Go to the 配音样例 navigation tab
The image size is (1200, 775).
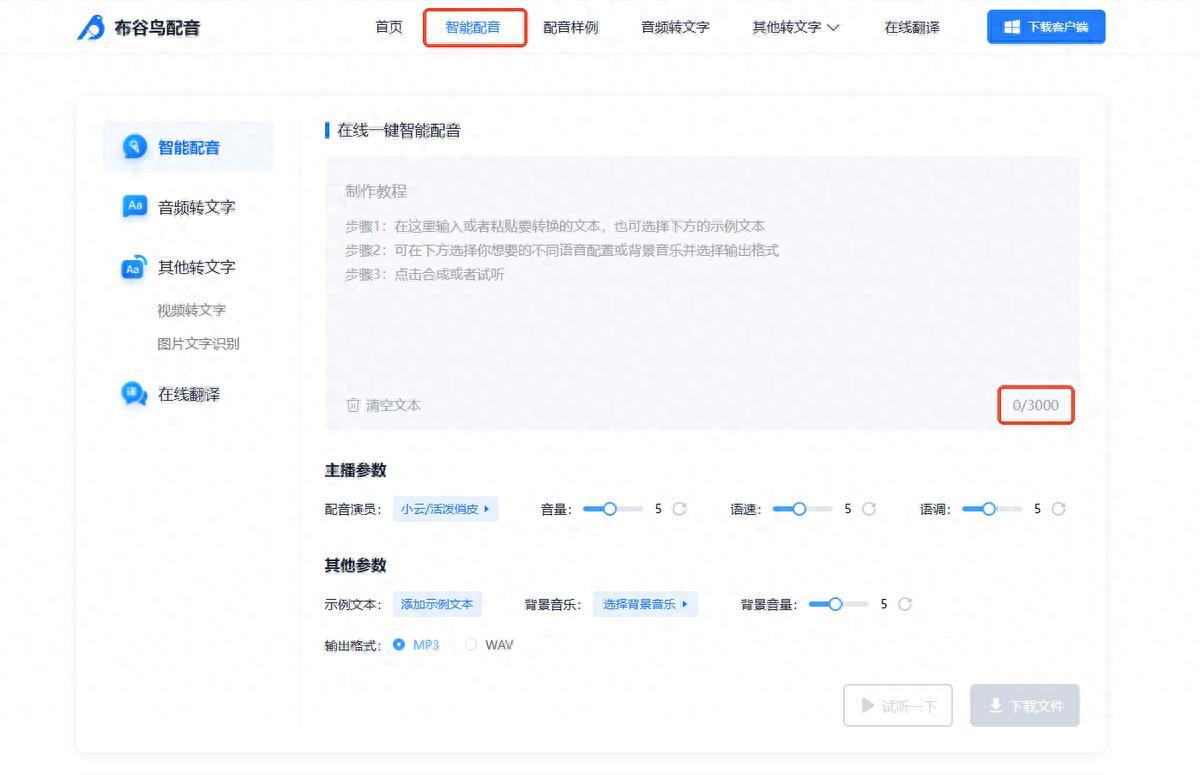(x=570, y=27)
